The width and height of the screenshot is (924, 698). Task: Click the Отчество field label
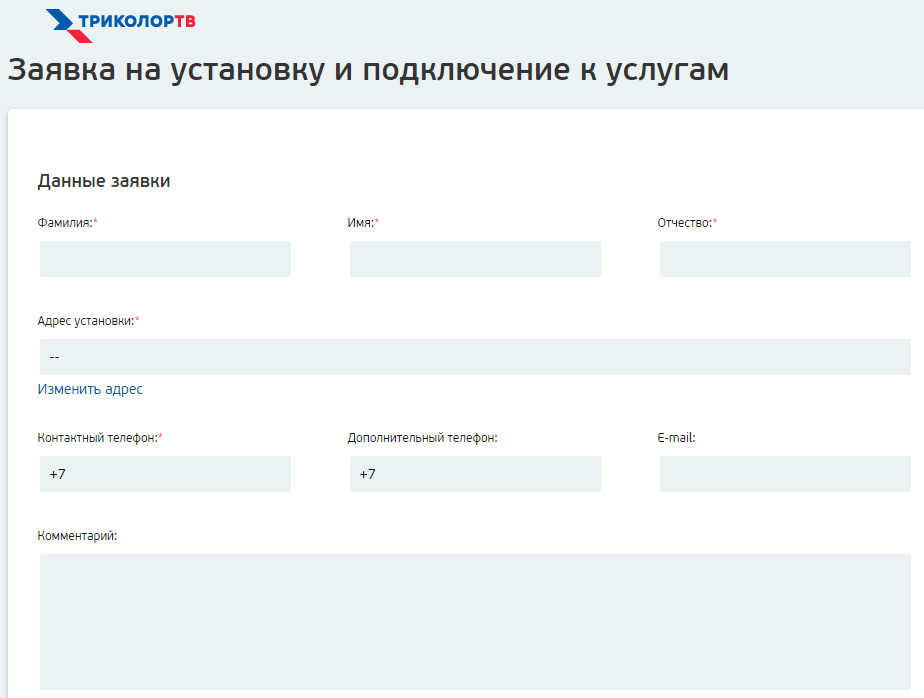coord(684,223)
